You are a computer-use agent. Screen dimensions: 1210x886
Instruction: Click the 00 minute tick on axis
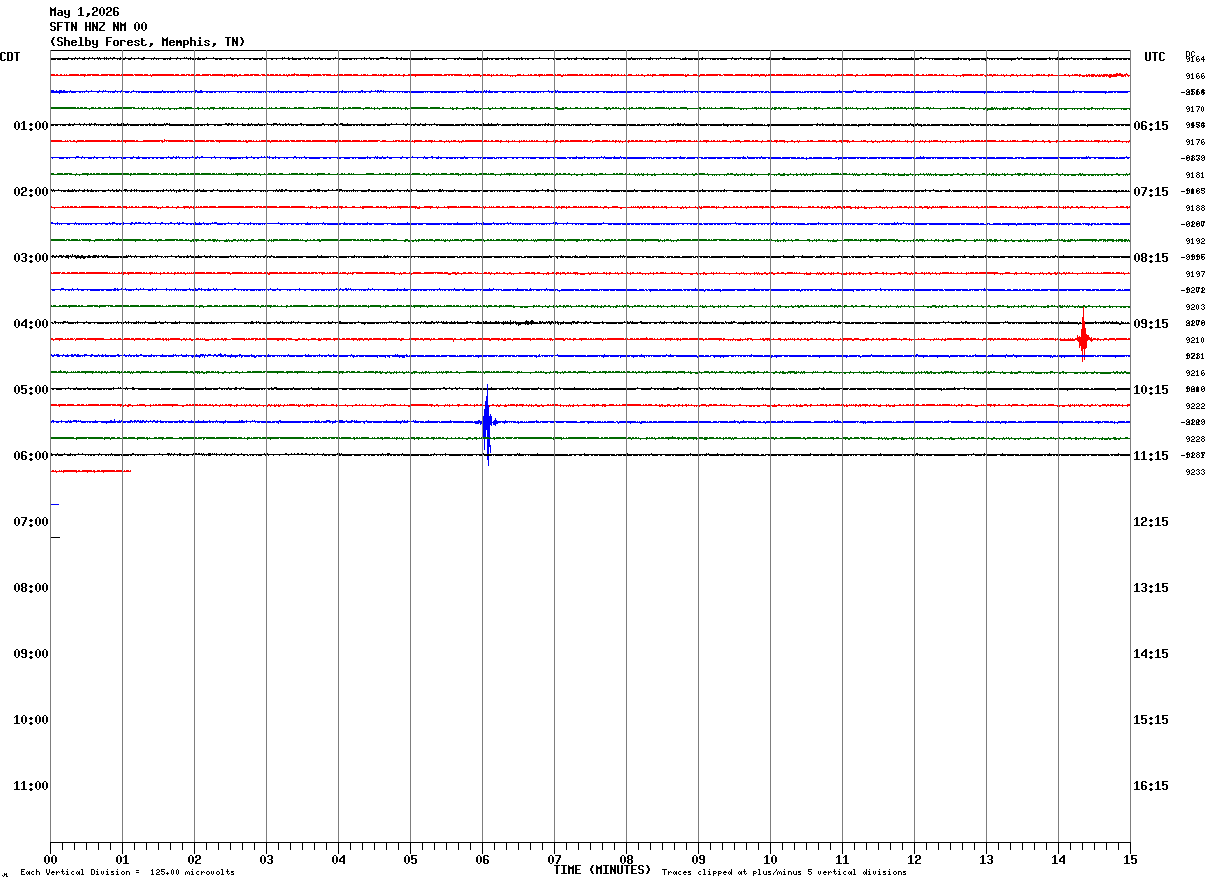tap(50, 859)
